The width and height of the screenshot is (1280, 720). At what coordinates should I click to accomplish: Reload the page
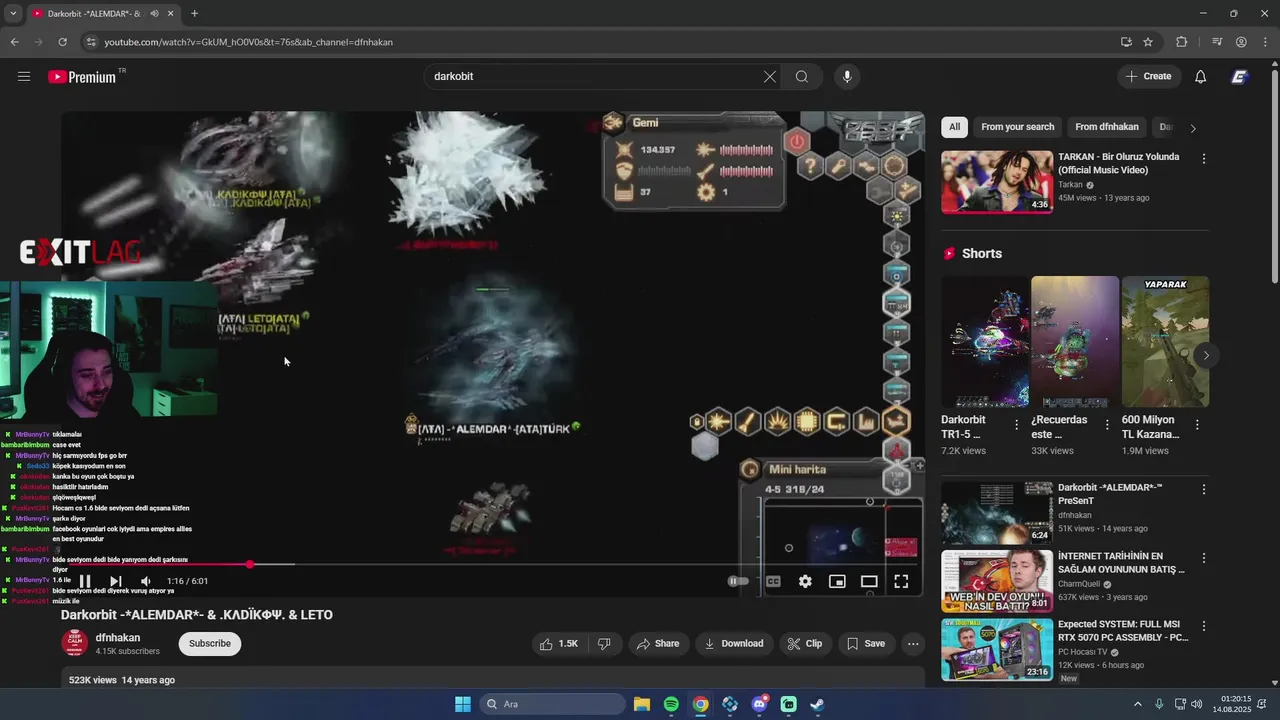[62, 42]
